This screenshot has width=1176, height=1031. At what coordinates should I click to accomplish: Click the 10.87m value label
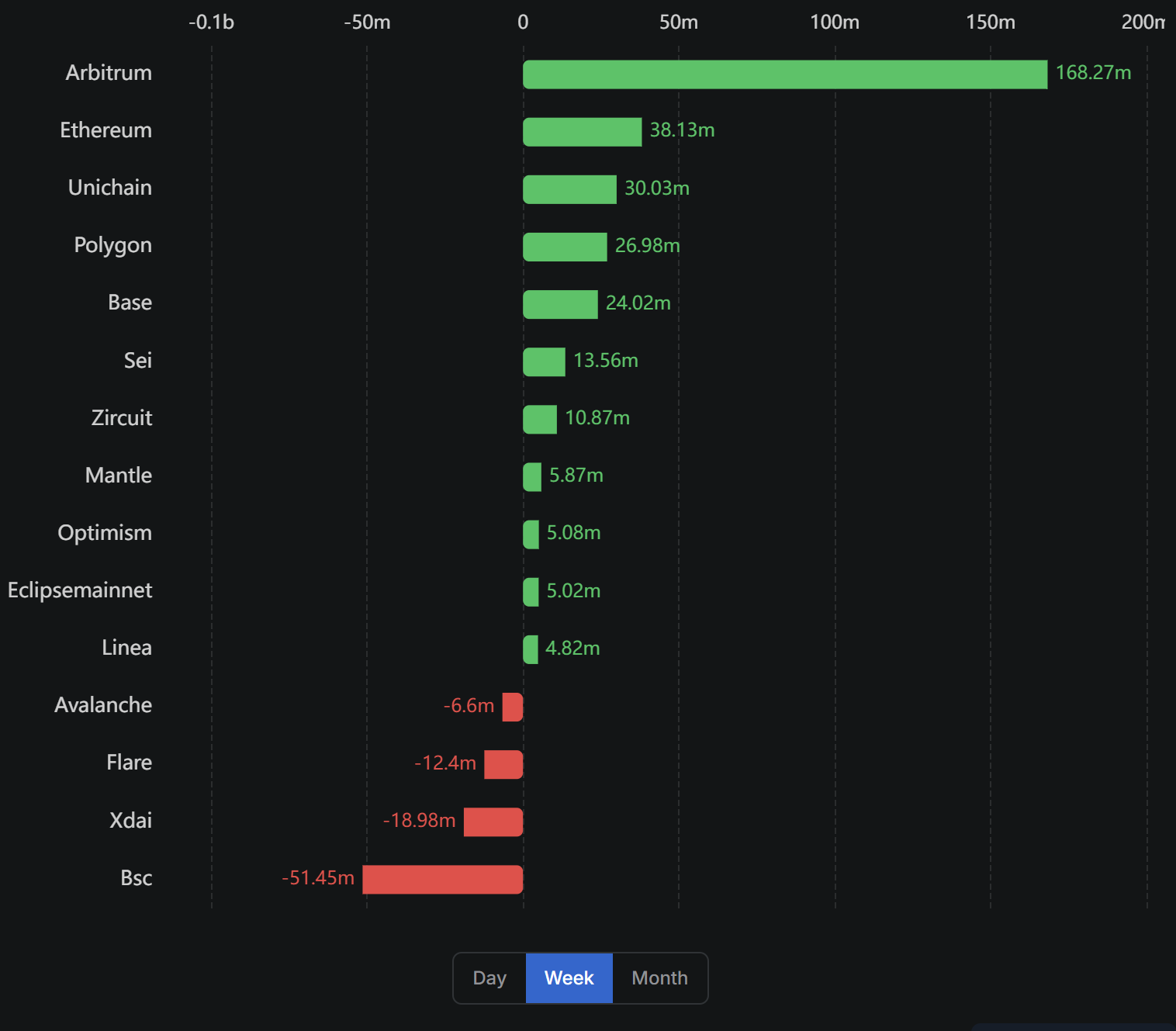coord(597,418)
